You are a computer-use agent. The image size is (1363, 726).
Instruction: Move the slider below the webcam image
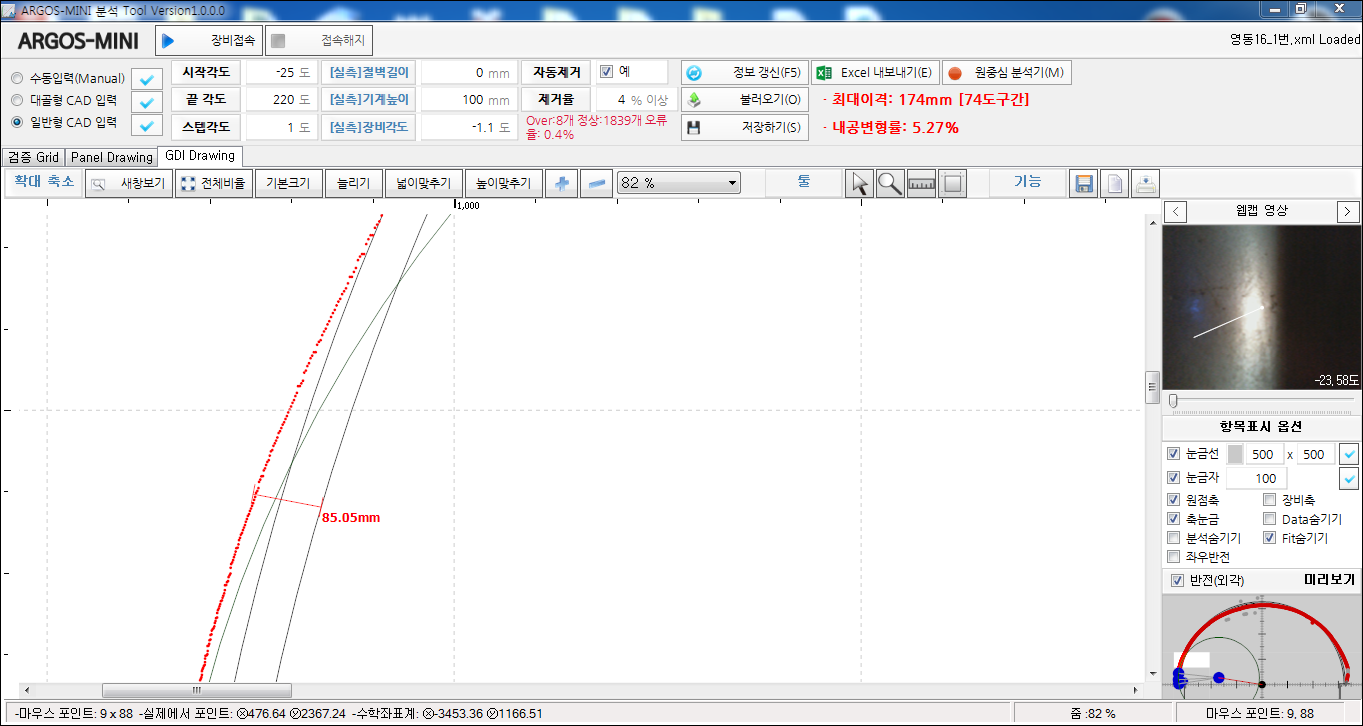click(1174, 400)
